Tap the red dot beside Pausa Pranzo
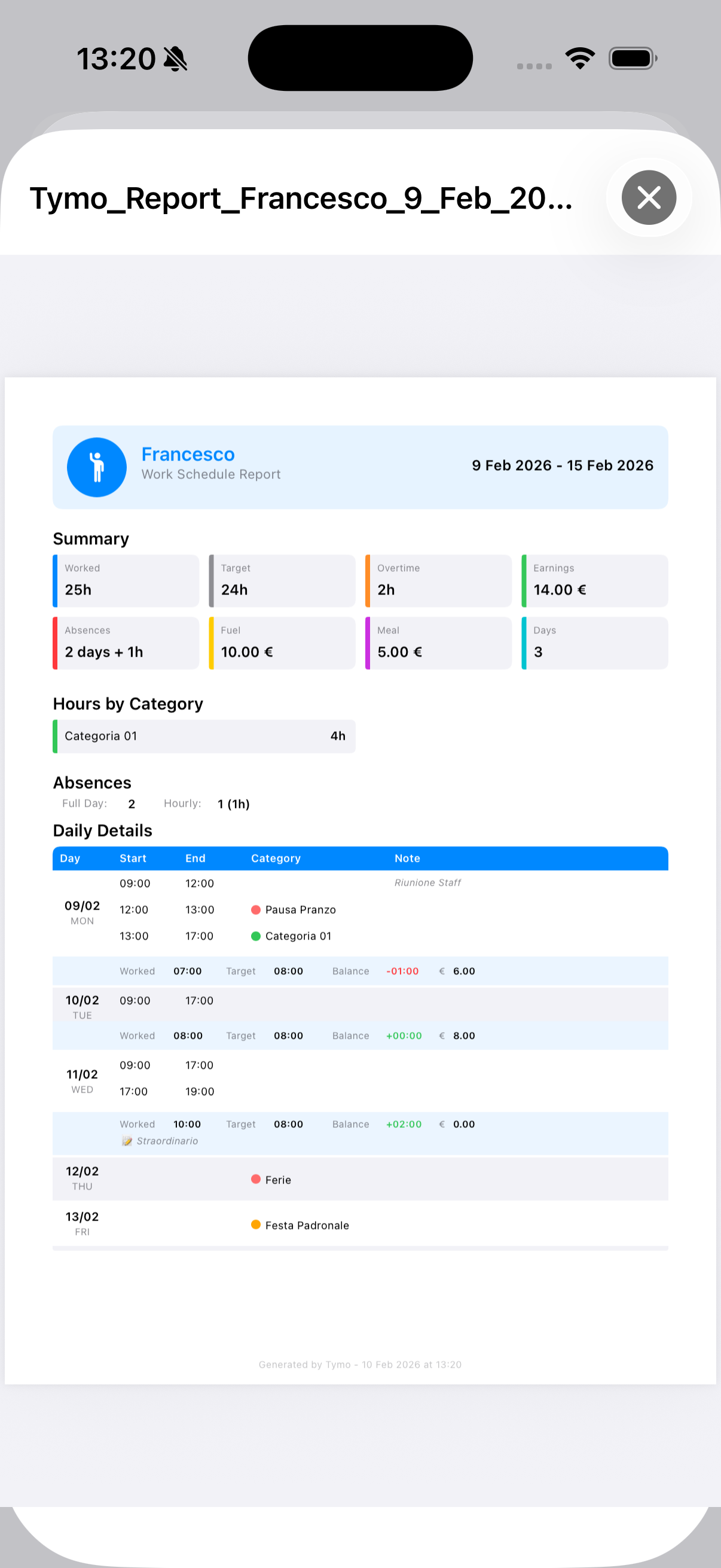This screenshot has height=1568, width=721. tap(256, 910)
